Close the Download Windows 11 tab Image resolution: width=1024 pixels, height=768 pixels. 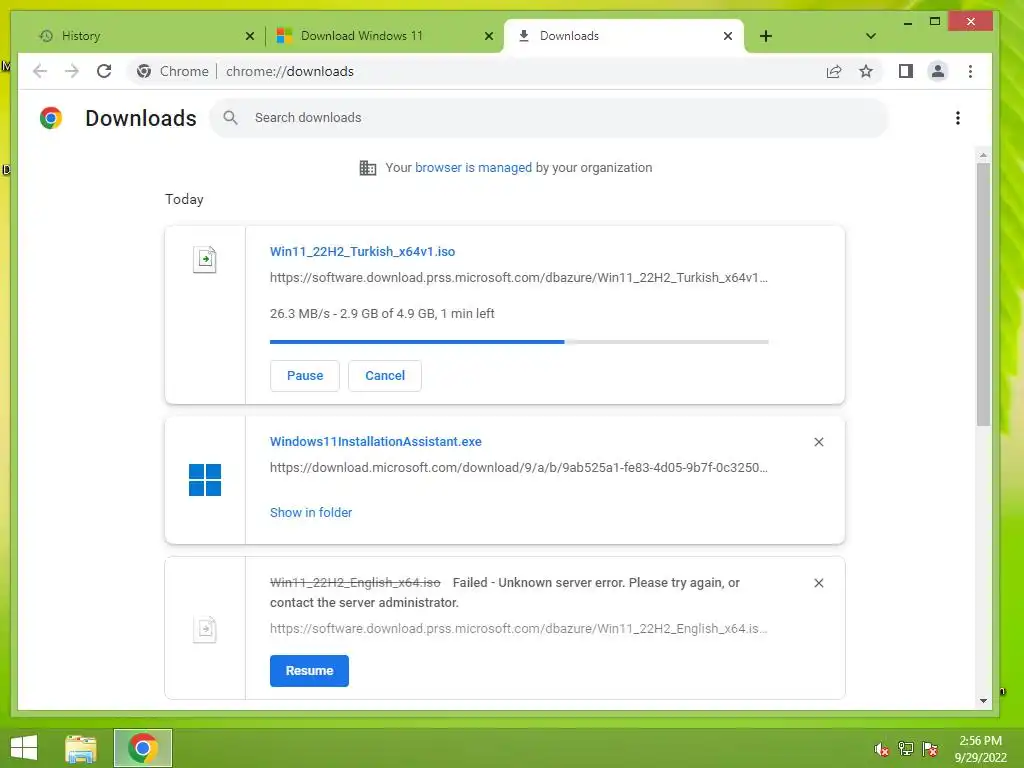488,36
